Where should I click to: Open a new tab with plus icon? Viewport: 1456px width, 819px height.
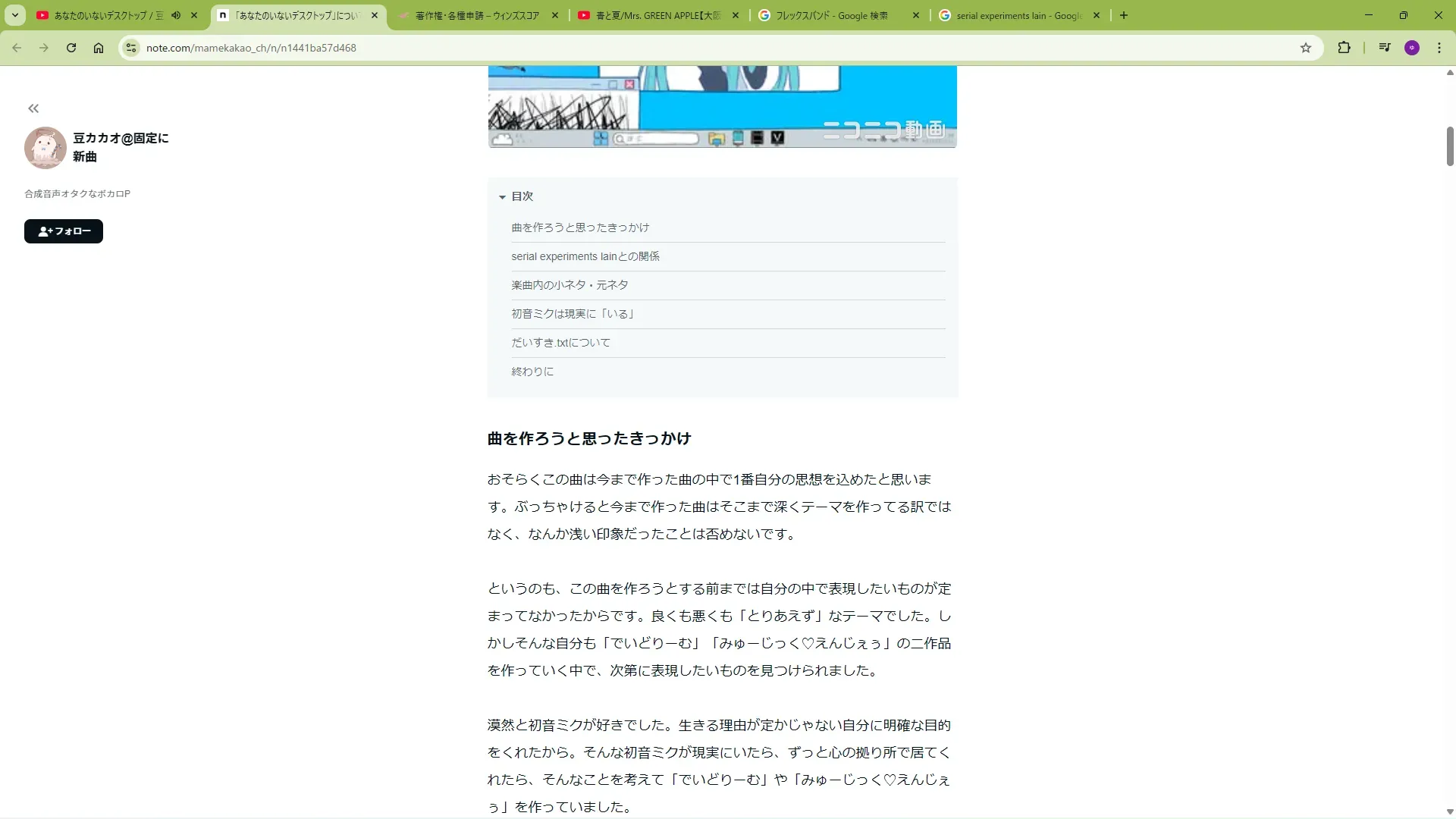pyautogui.click(x=1124, y=15)
